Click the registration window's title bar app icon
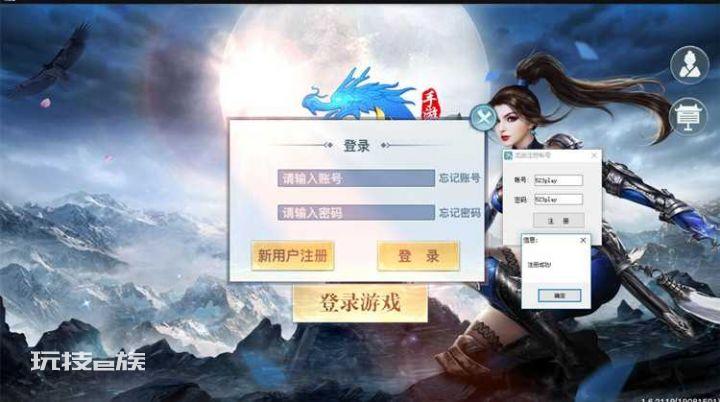720x402 pixels. pos(509,155)
